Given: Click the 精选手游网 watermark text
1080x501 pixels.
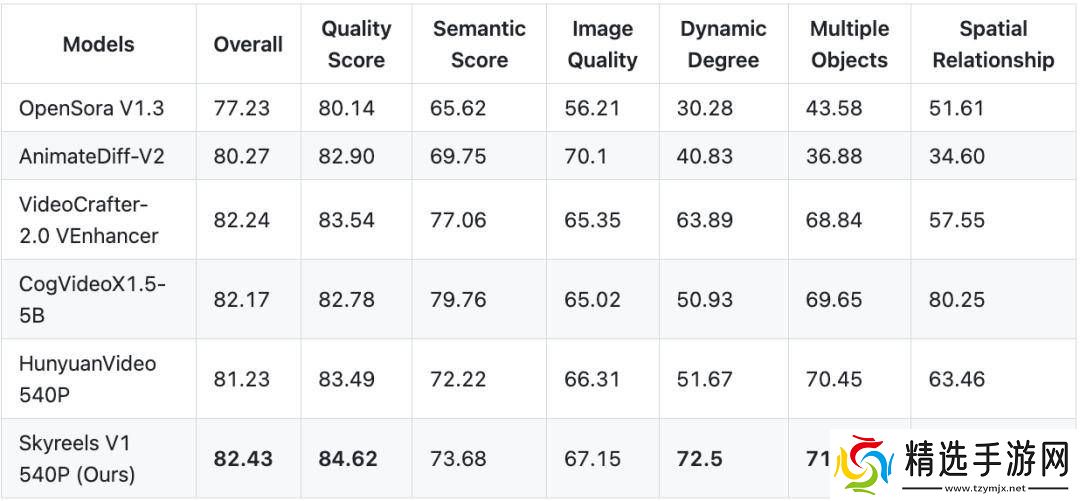Looking at the screenshot, I should (984, 459).
